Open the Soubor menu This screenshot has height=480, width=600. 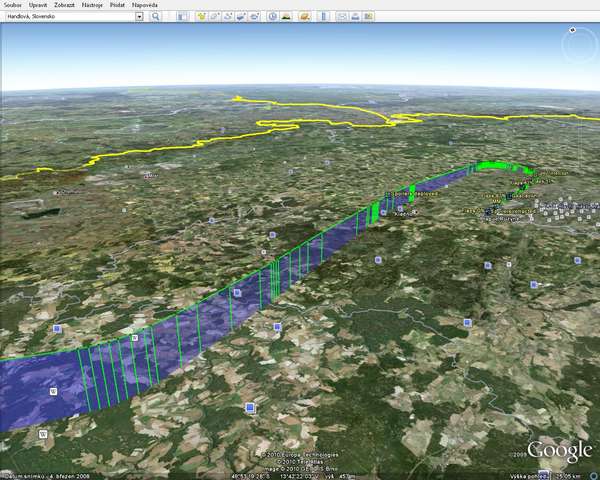13,5
